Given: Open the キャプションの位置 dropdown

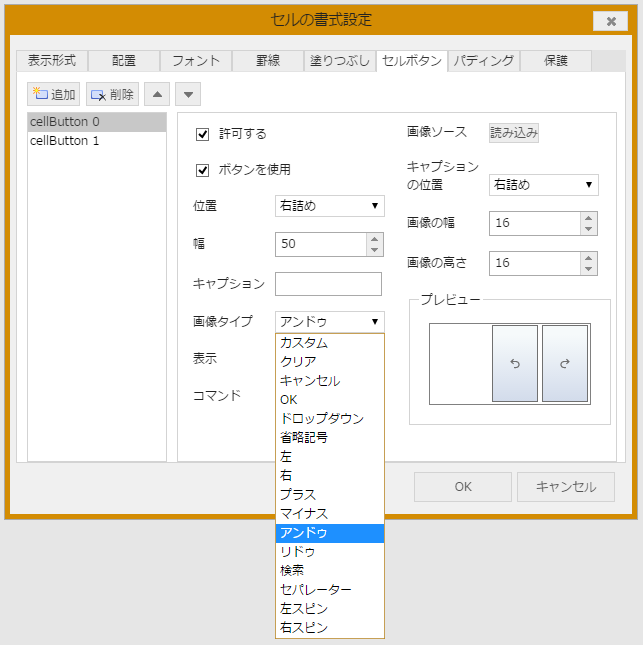Looking at the screenshot, I should coord(544,185).
